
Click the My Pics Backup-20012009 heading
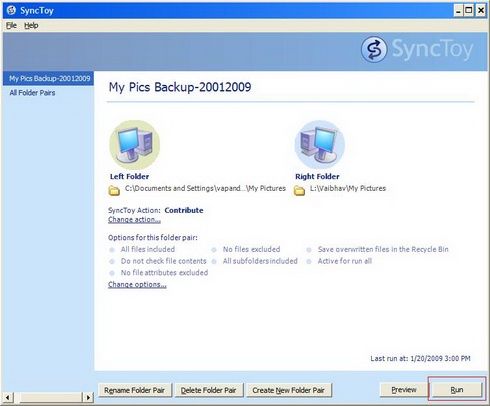pyautogui.click(x=180, y=87)
